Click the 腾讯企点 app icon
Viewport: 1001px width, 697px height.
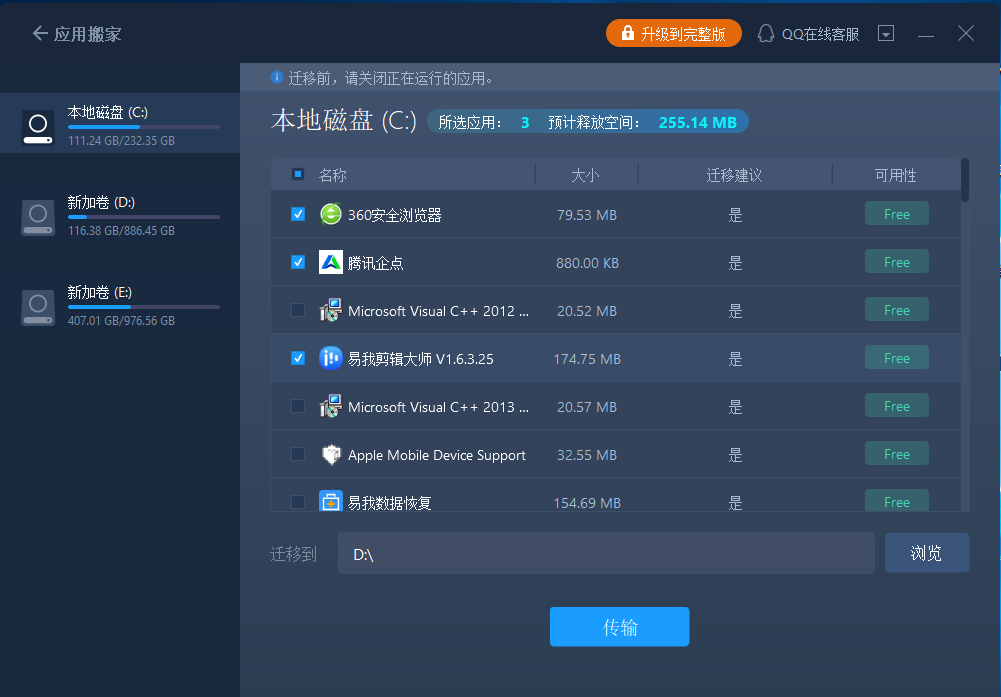[331, 262]
